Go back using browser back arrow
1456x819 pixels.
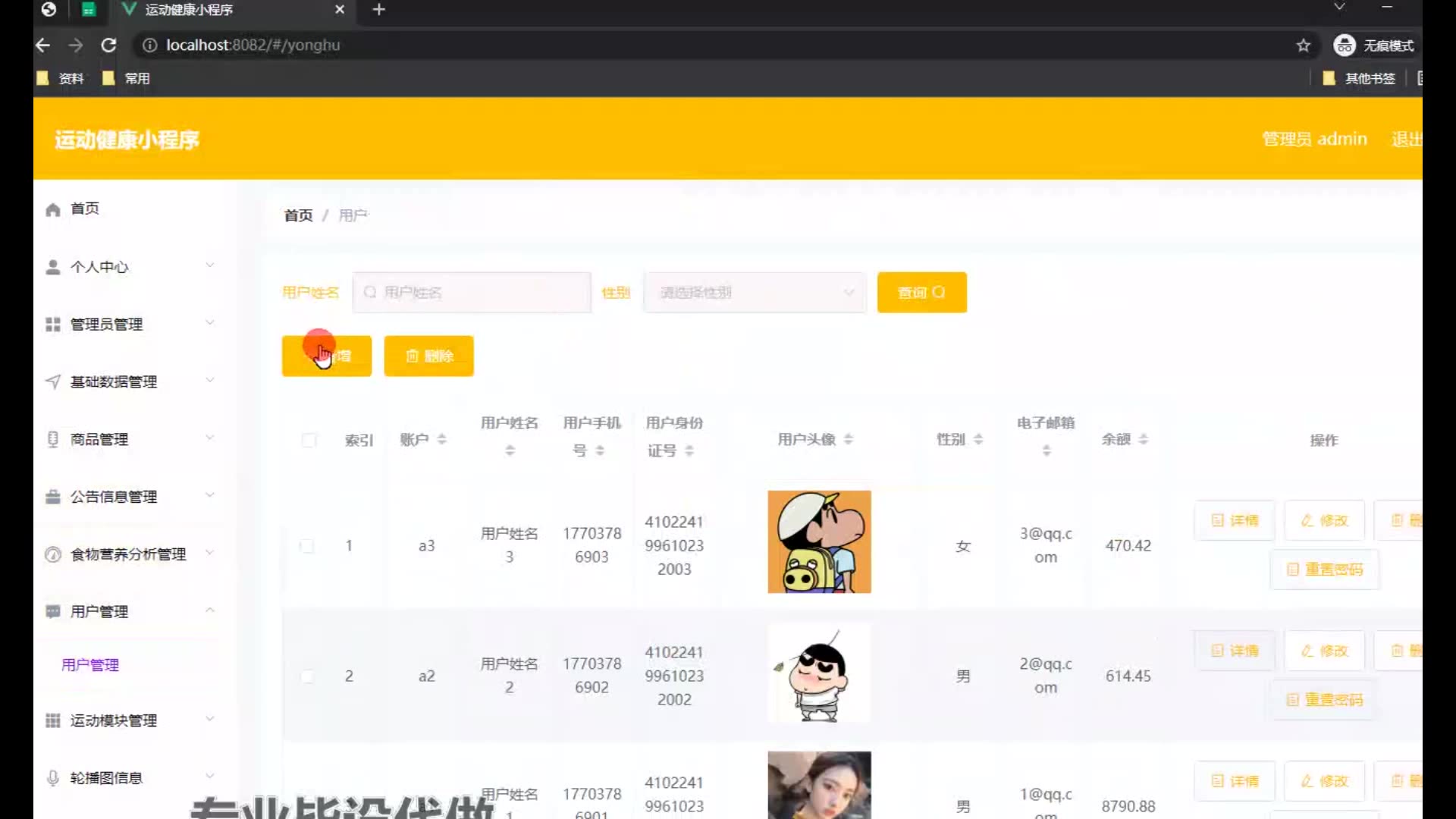coord(43,45)
